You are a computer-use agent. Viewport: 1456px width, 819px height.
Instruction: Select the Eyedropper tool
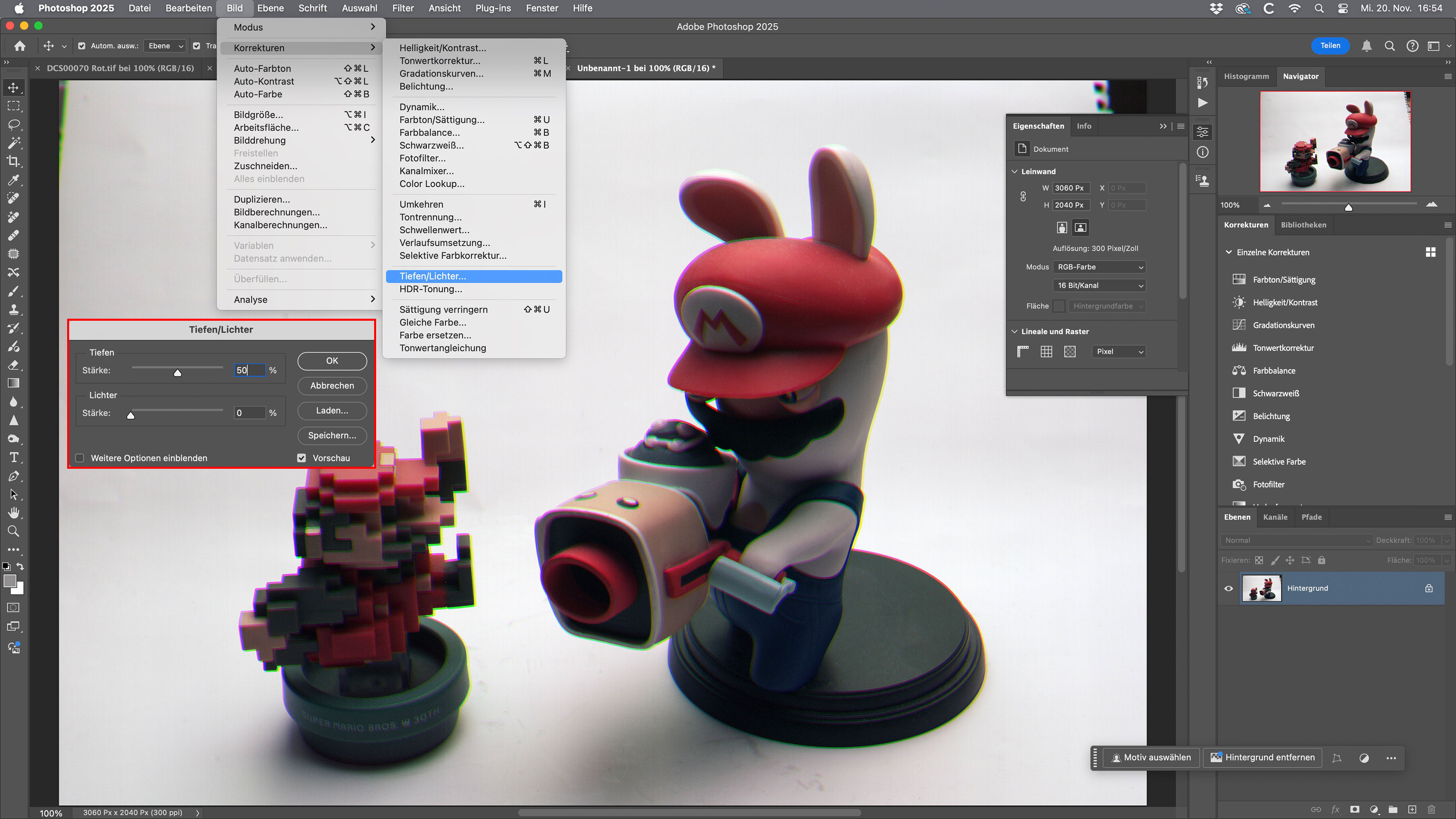[x=14, y=180]
